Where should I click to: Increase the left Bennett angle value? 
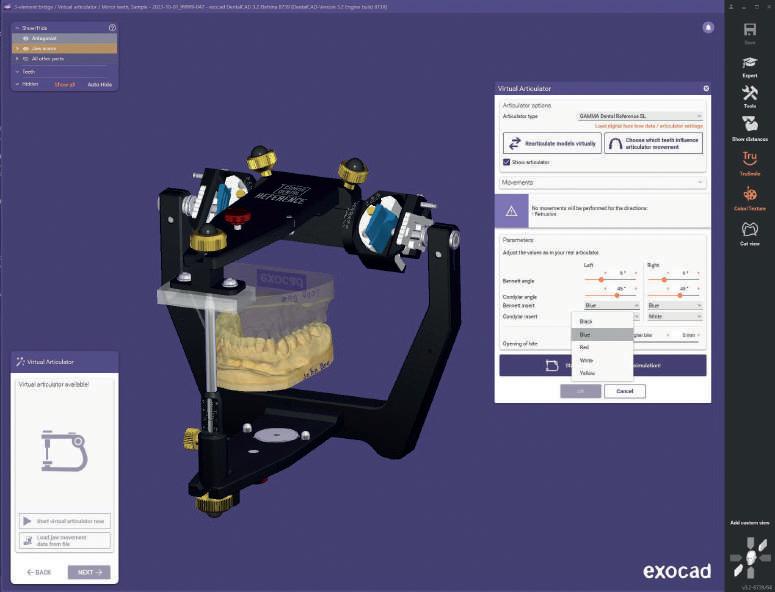[x=636, y=273]
